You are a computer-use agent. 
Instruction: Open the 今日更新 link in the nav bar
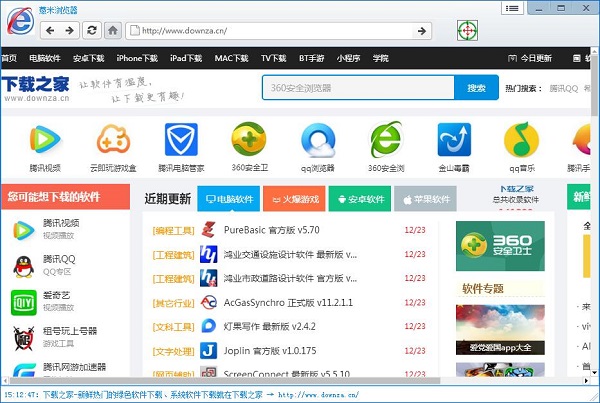530,58
